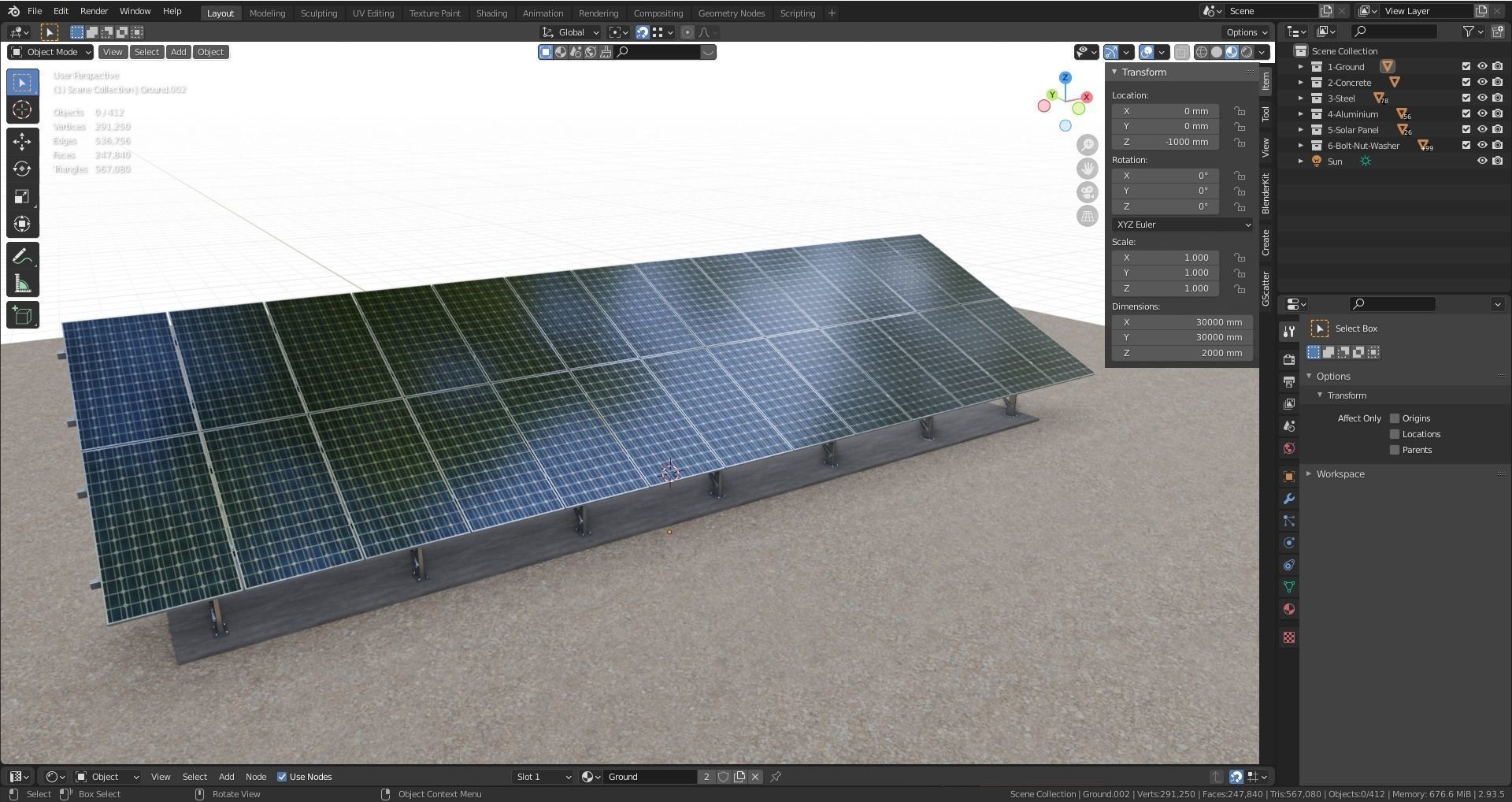The image size is (1512, 802).
Task: Add a new workspace with plus button
Action: [x=832, y=13]
